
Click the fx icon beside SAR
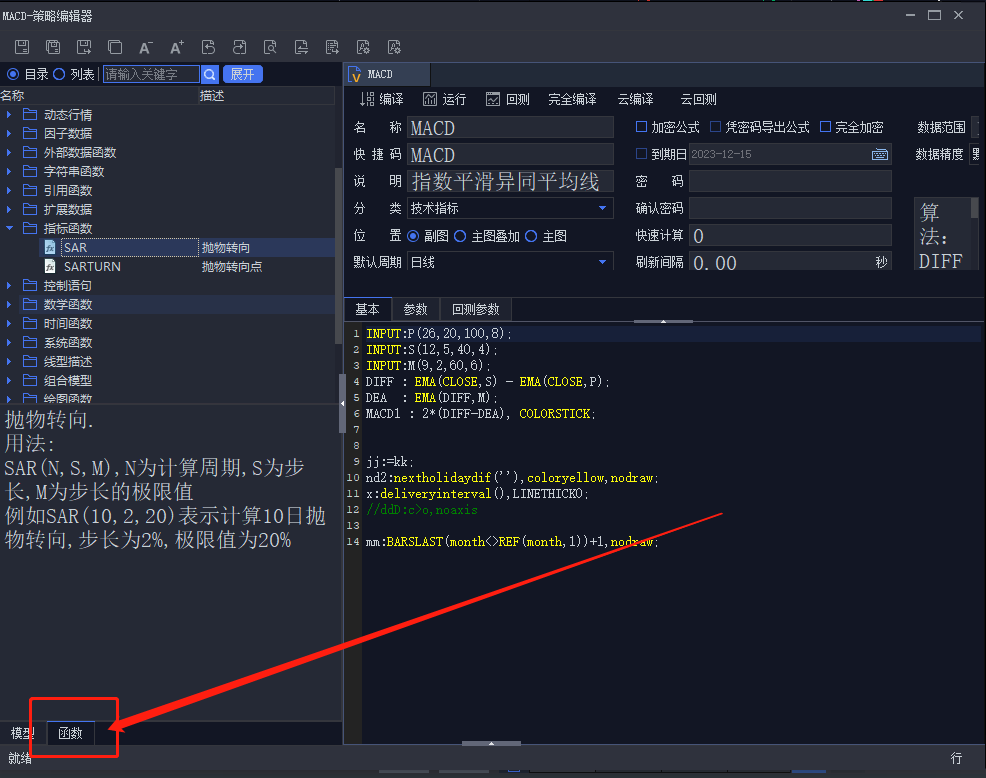50,247
